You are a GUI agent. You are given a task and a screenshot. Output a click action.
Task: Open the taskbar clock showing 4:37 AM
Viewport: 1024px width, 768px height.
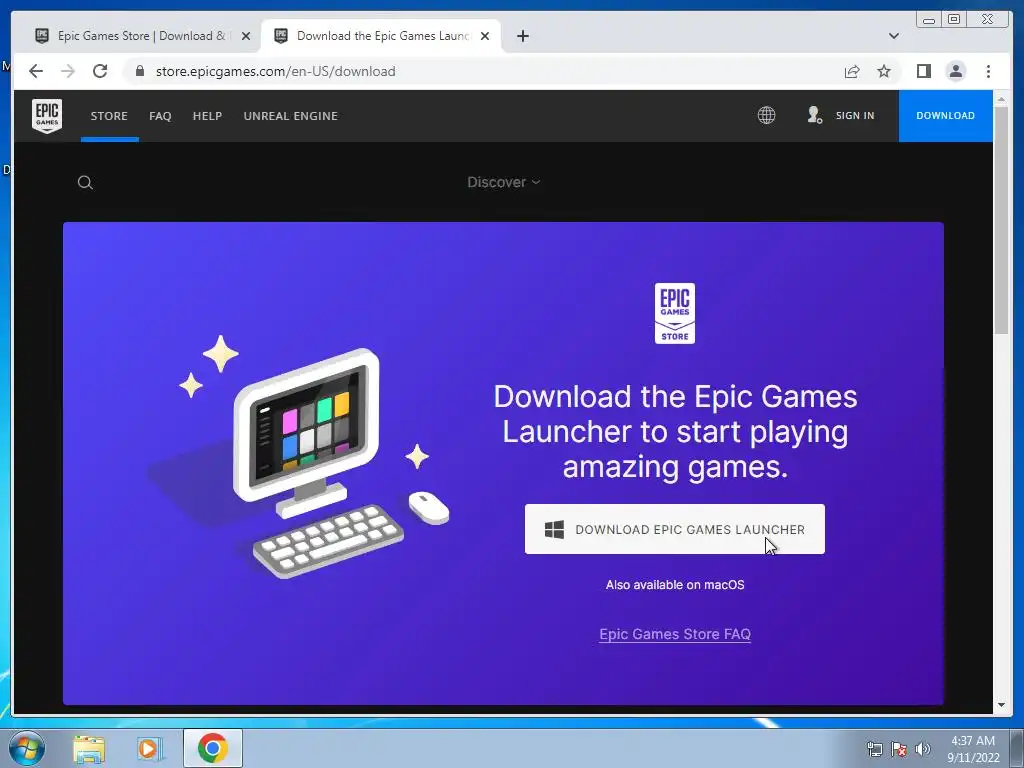click(x=972, y=749)
